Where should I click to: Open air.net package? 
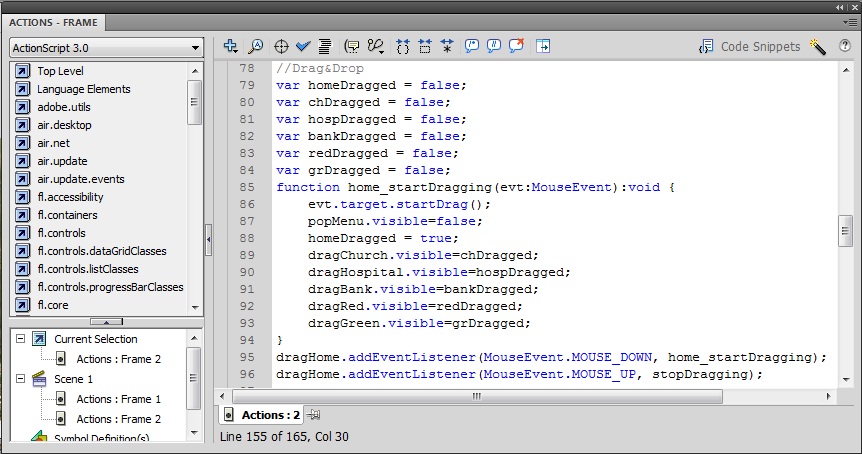point(53,143)
